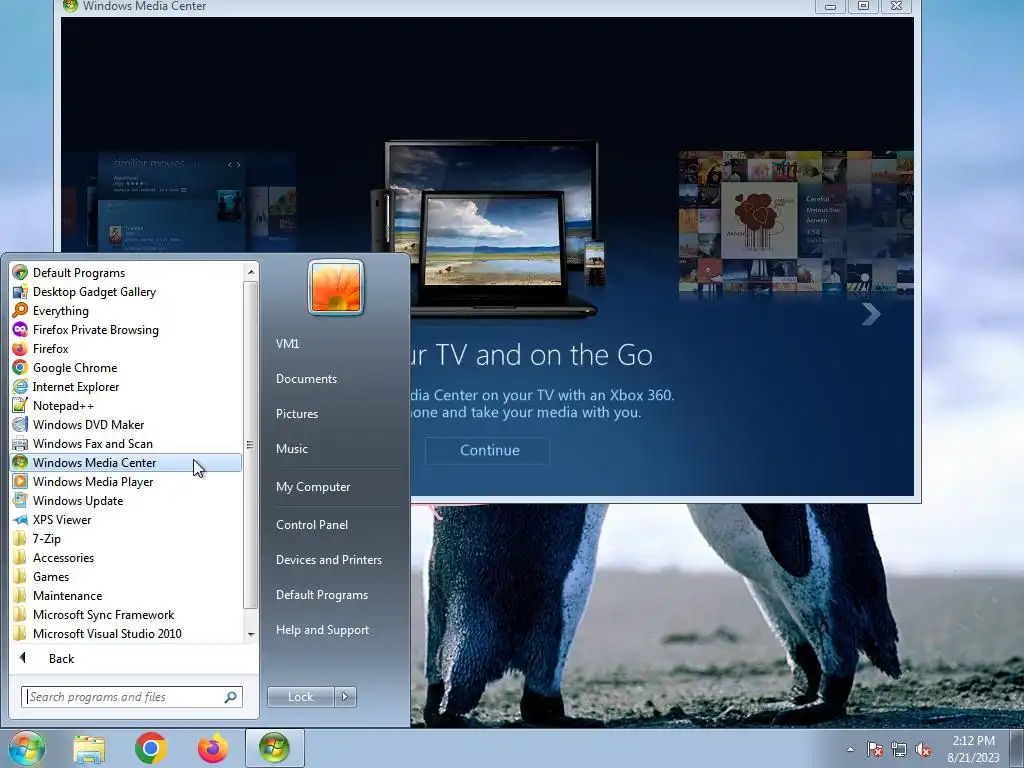Launch Google Chrome icon in Start menu list
The width and height of the screenshot is (1024, 768).
point(20,367)
